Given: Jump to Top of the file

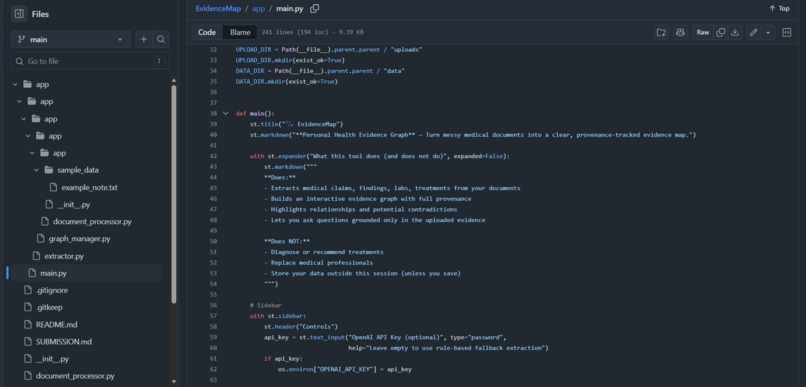Looking at the screenshot, I should (x=779, y=9).
